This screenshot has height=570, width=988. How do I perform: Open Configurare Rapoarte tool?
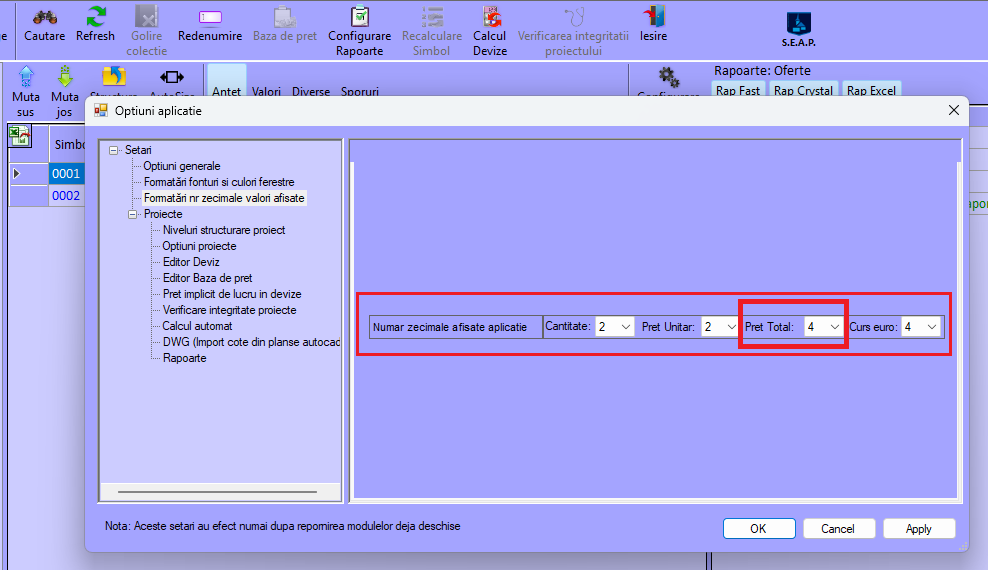[360, 17]
